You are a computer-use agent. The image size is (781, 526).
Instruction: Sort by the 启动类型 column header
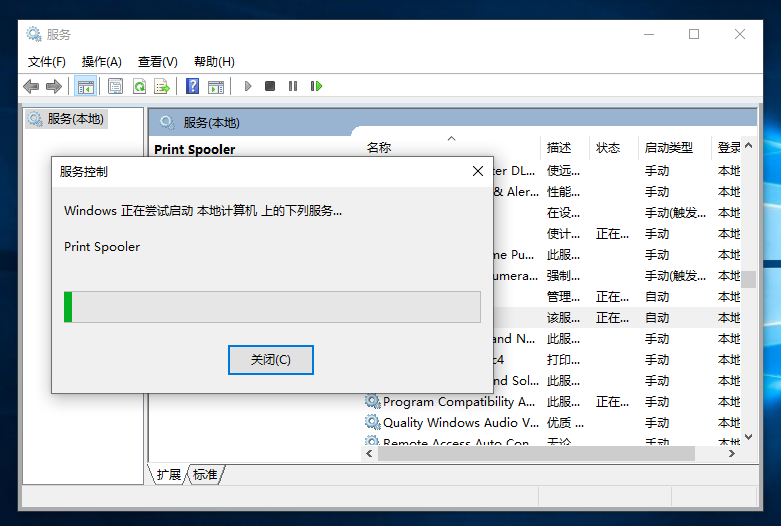(674, 147)
